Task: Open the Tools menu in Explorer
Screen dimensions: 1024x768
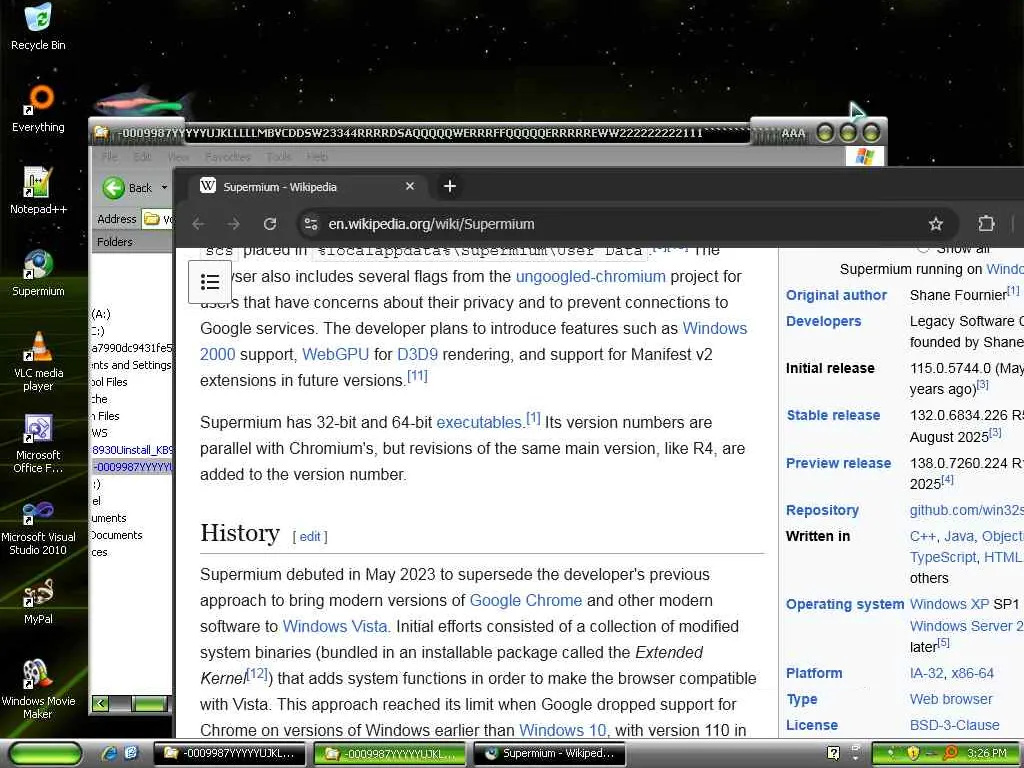Action: tap(279, 157)
